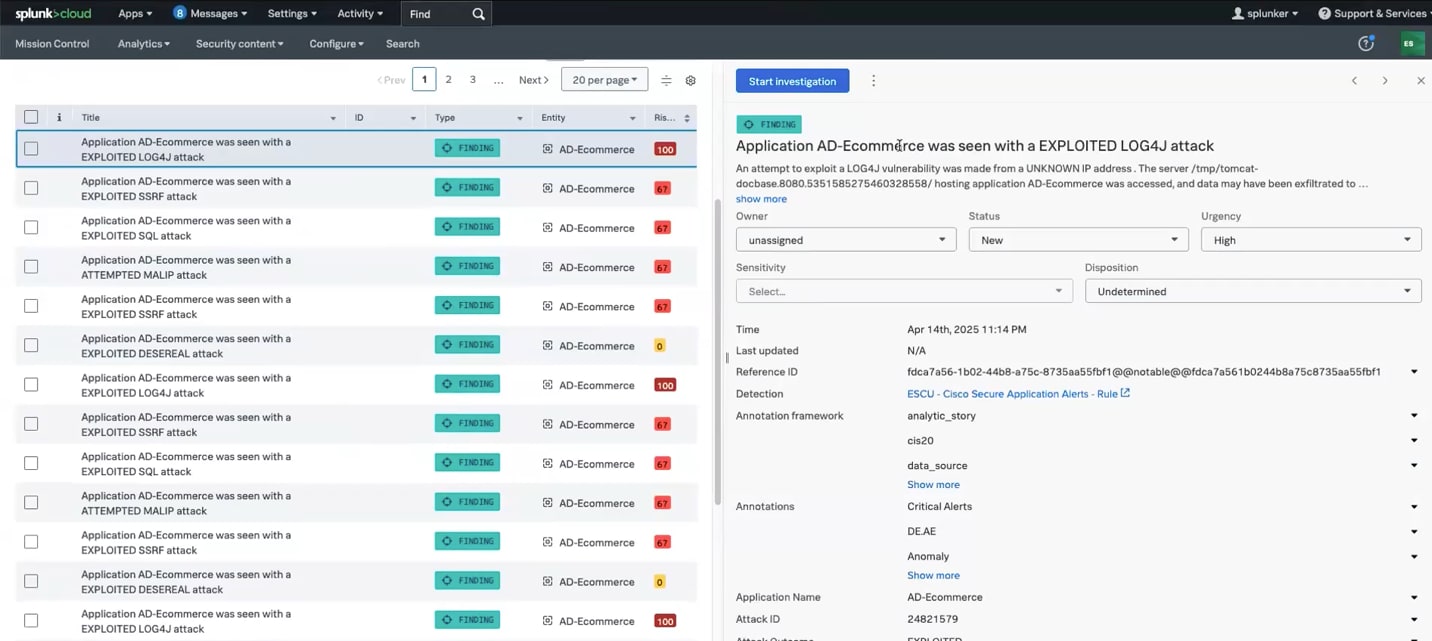Image resolution: width=1432 pixels, height=641 pixels.
Task: Check the first EXPLOITED SQL attack row
Action: pos(31,228)
